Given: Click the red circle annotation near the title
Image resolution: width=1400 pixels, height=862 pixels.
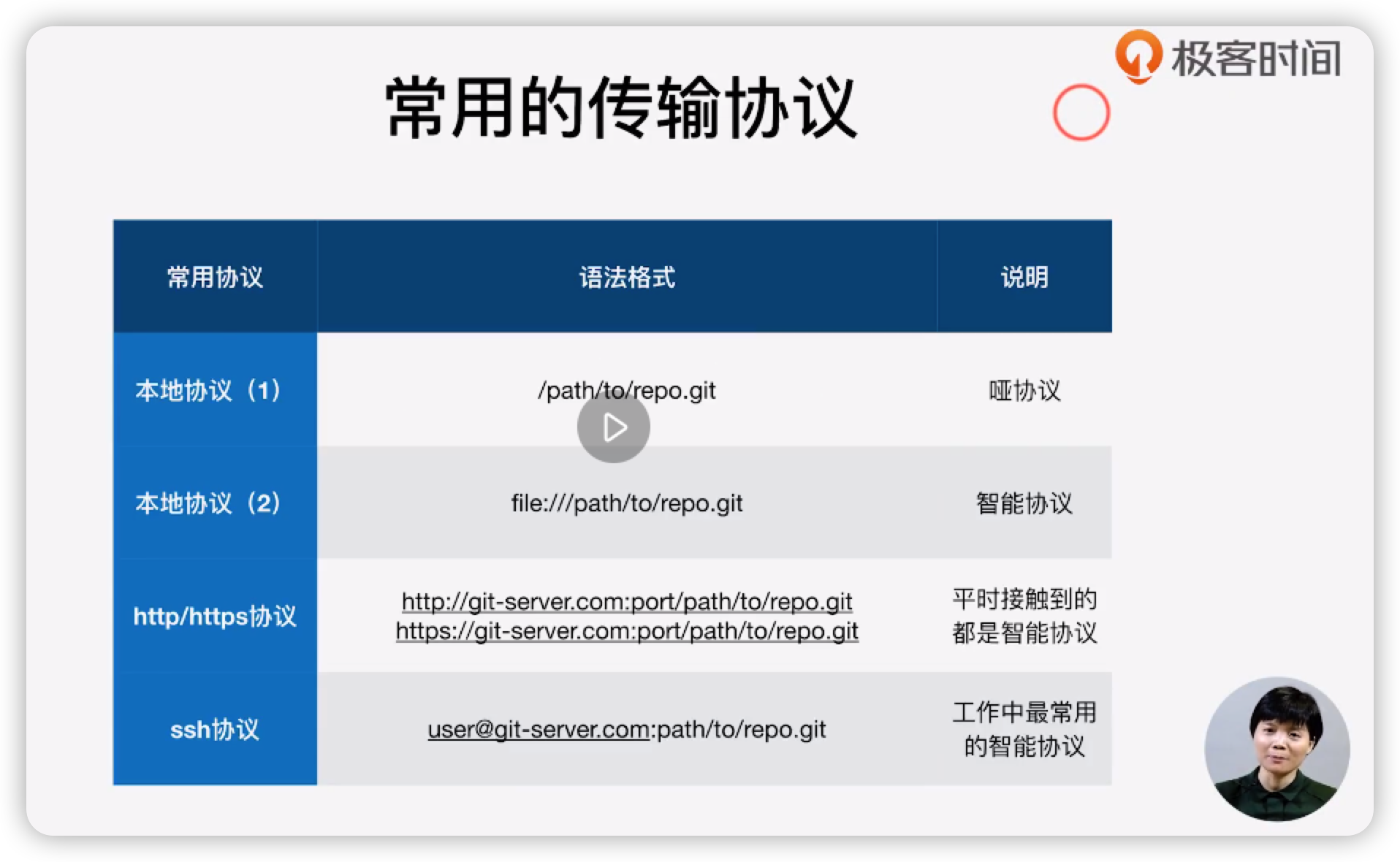Looking at the screenshot, I should coord(1080,112).
